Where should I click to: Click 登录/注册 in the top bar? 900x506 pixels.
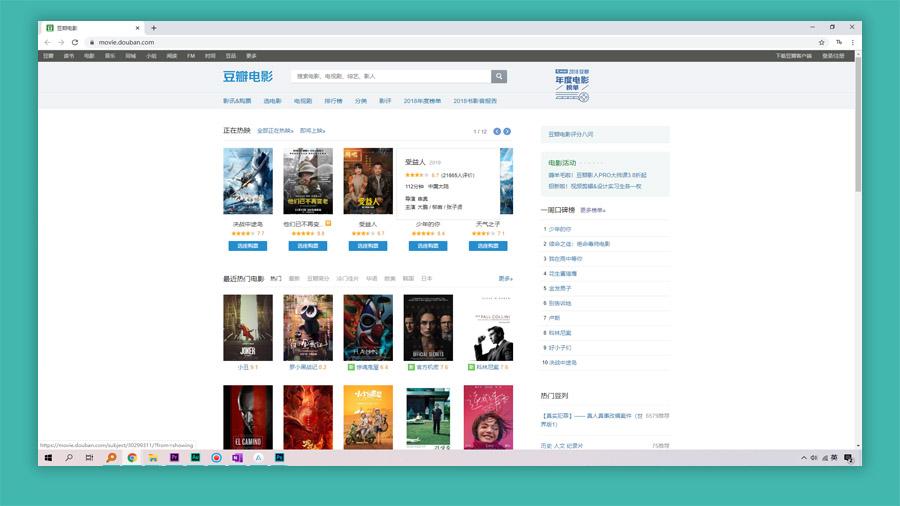833,56
